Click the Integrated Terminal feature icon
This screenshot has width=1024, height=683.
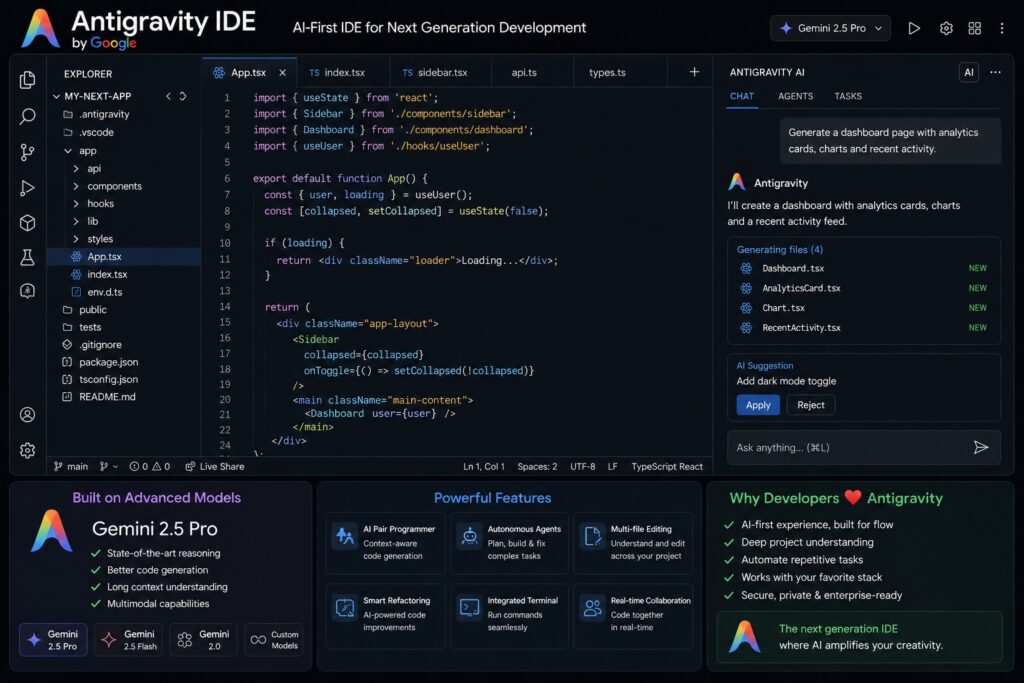(469, 608)
